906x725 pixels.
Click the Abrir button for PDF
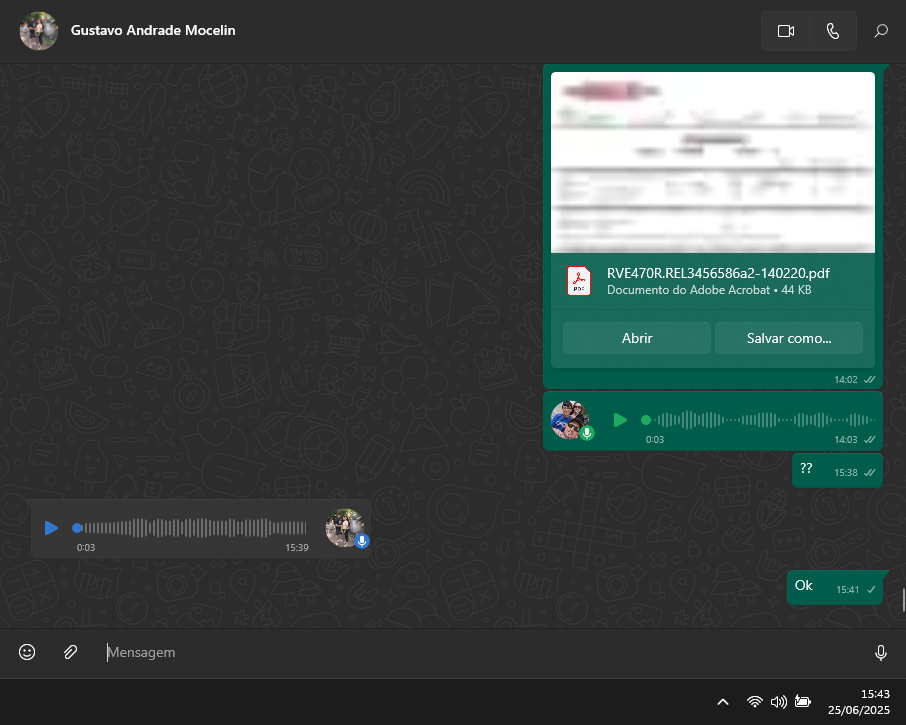[636, 338]
